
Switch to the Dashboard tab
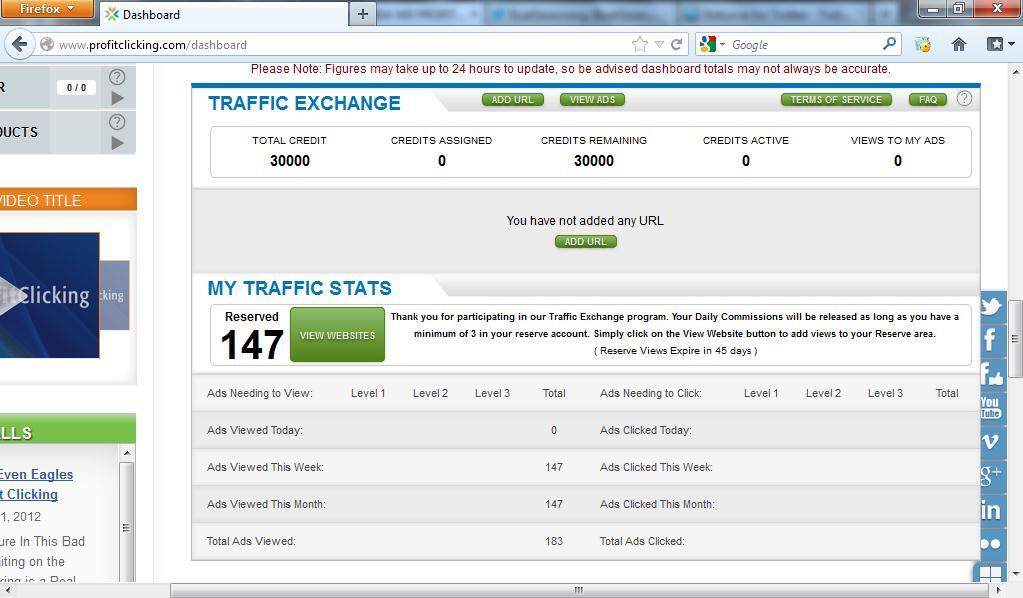tap(222, 14)
